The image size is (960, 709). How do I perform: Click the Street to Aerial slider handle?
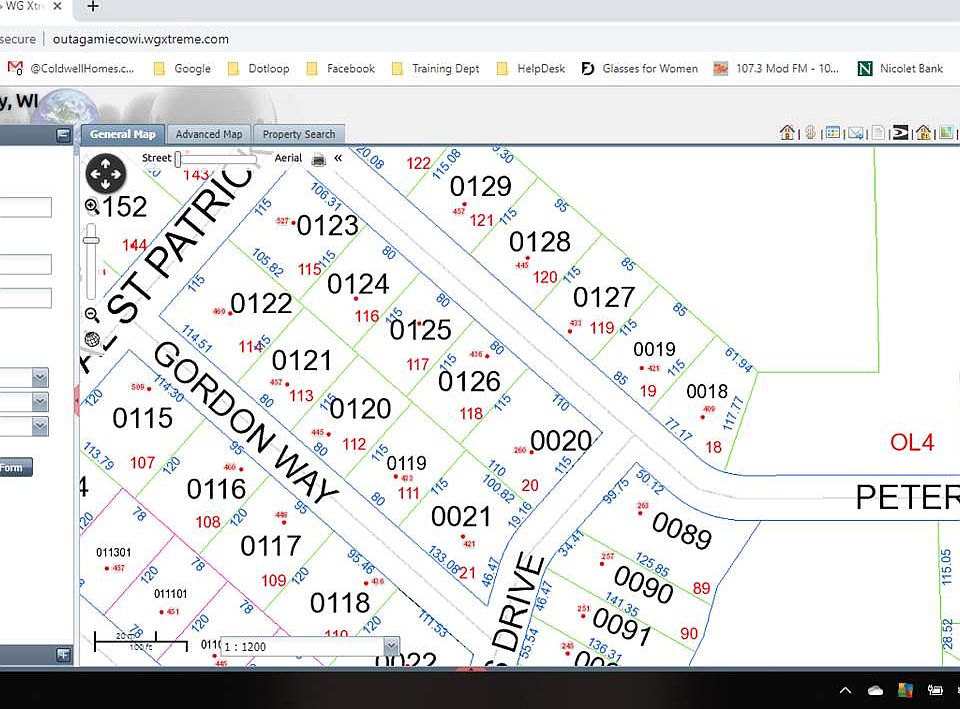tap(178, 159)
